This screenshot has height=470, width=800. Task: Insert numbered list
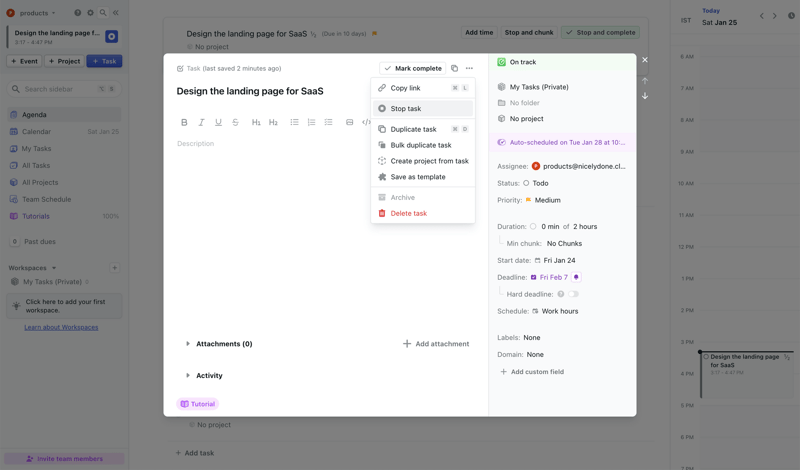(311, 122)
